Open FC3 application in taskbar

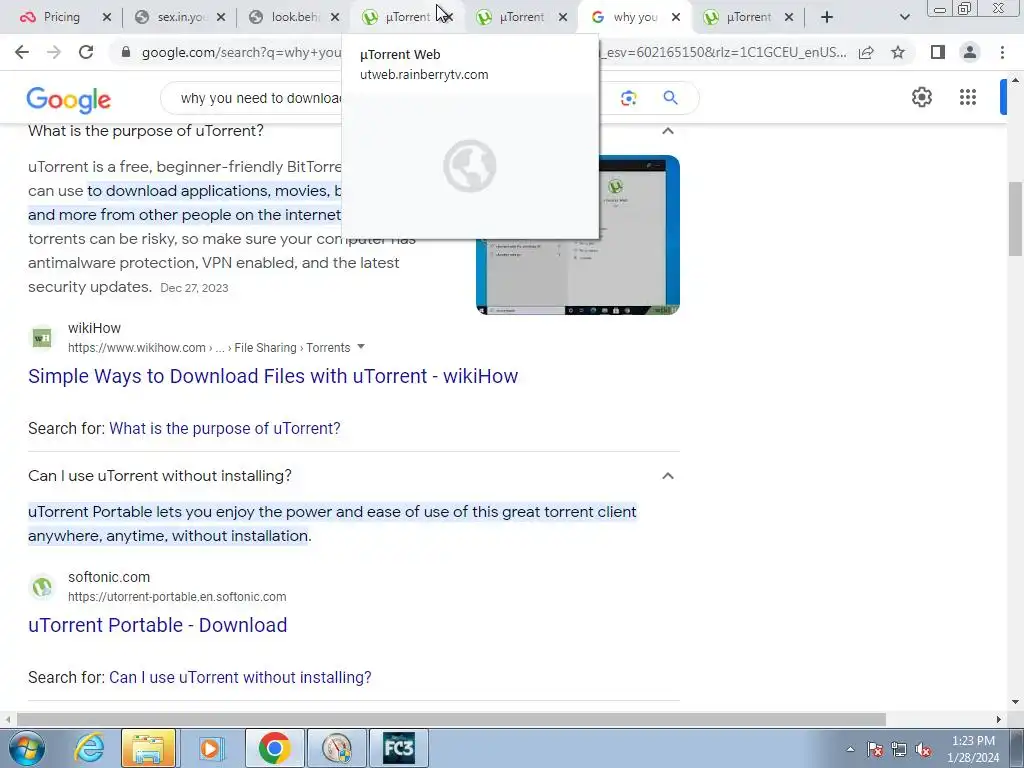[398, 748]
